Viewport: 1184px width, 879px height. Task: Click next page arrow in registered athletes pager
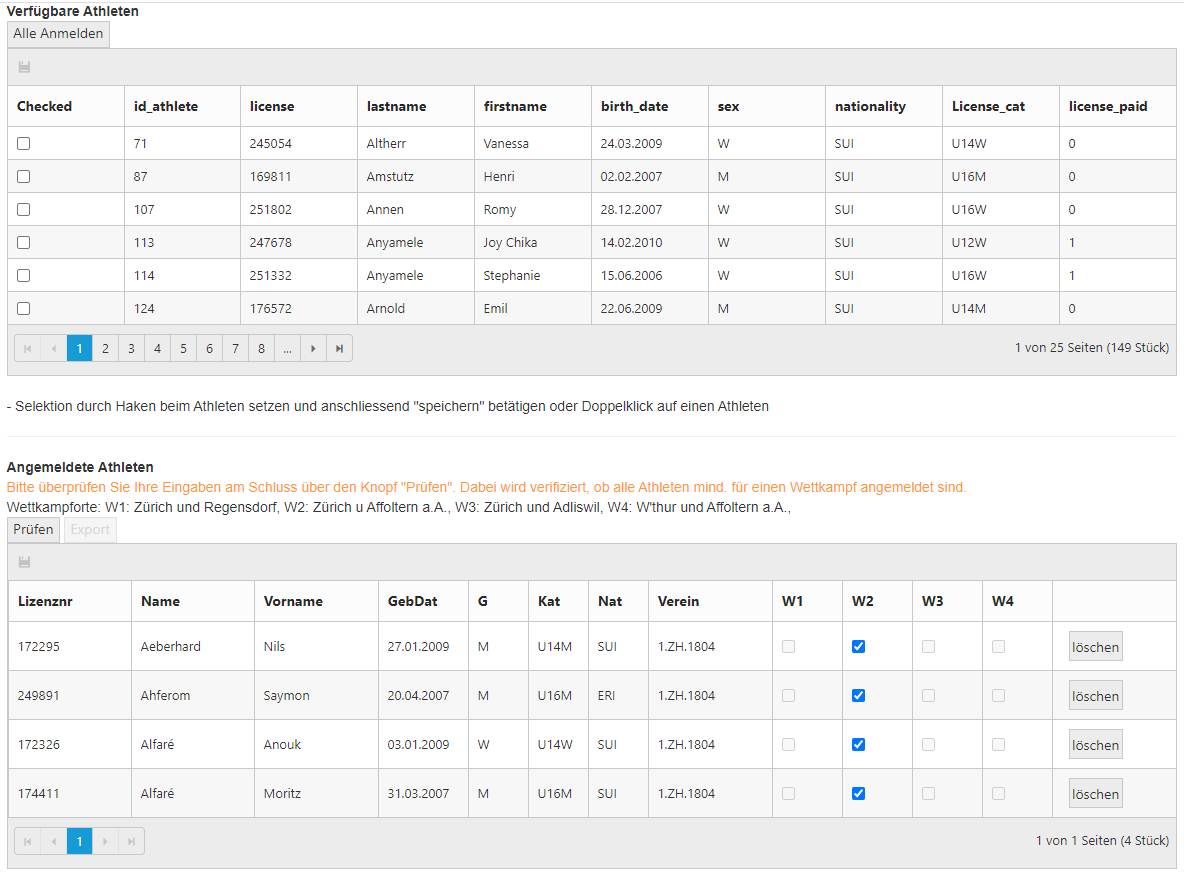pyautogui.click(x=106, y=841)
